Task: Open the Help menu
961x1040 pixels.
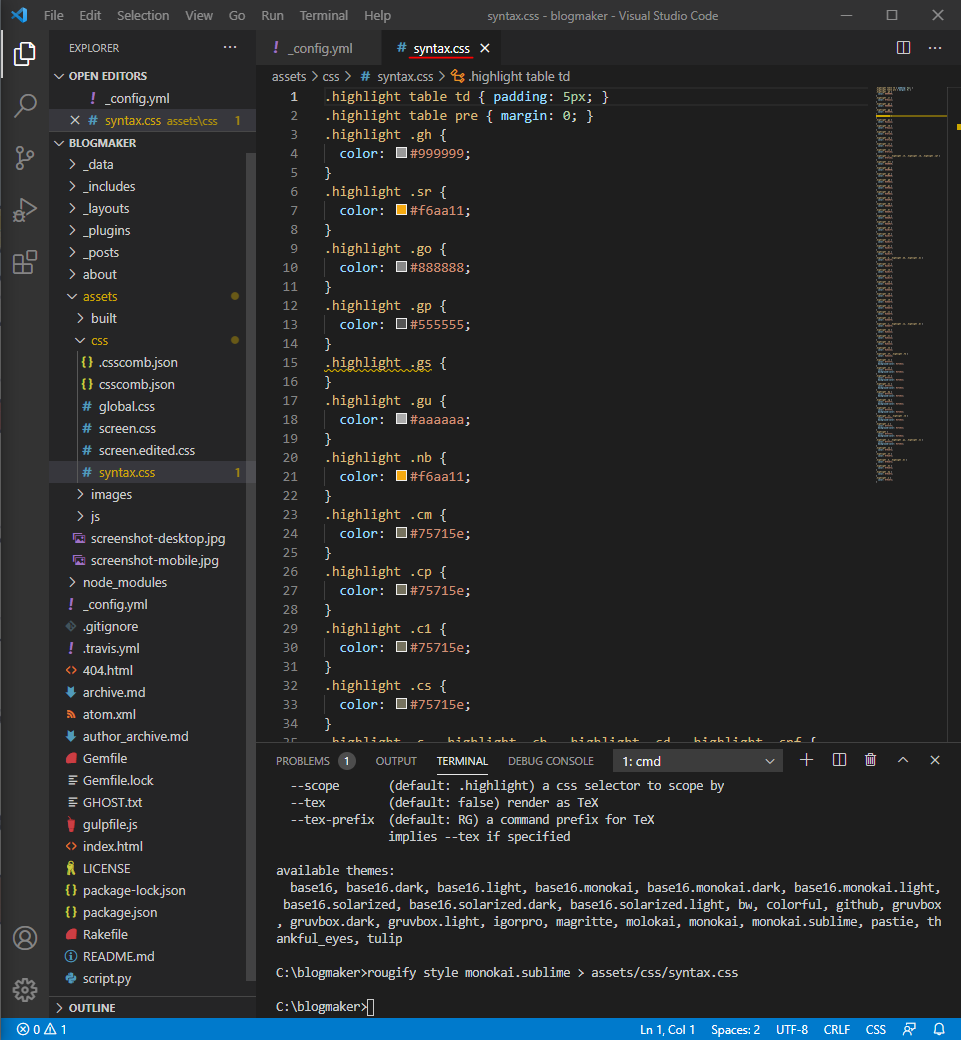Action: (x=377, y=15)
